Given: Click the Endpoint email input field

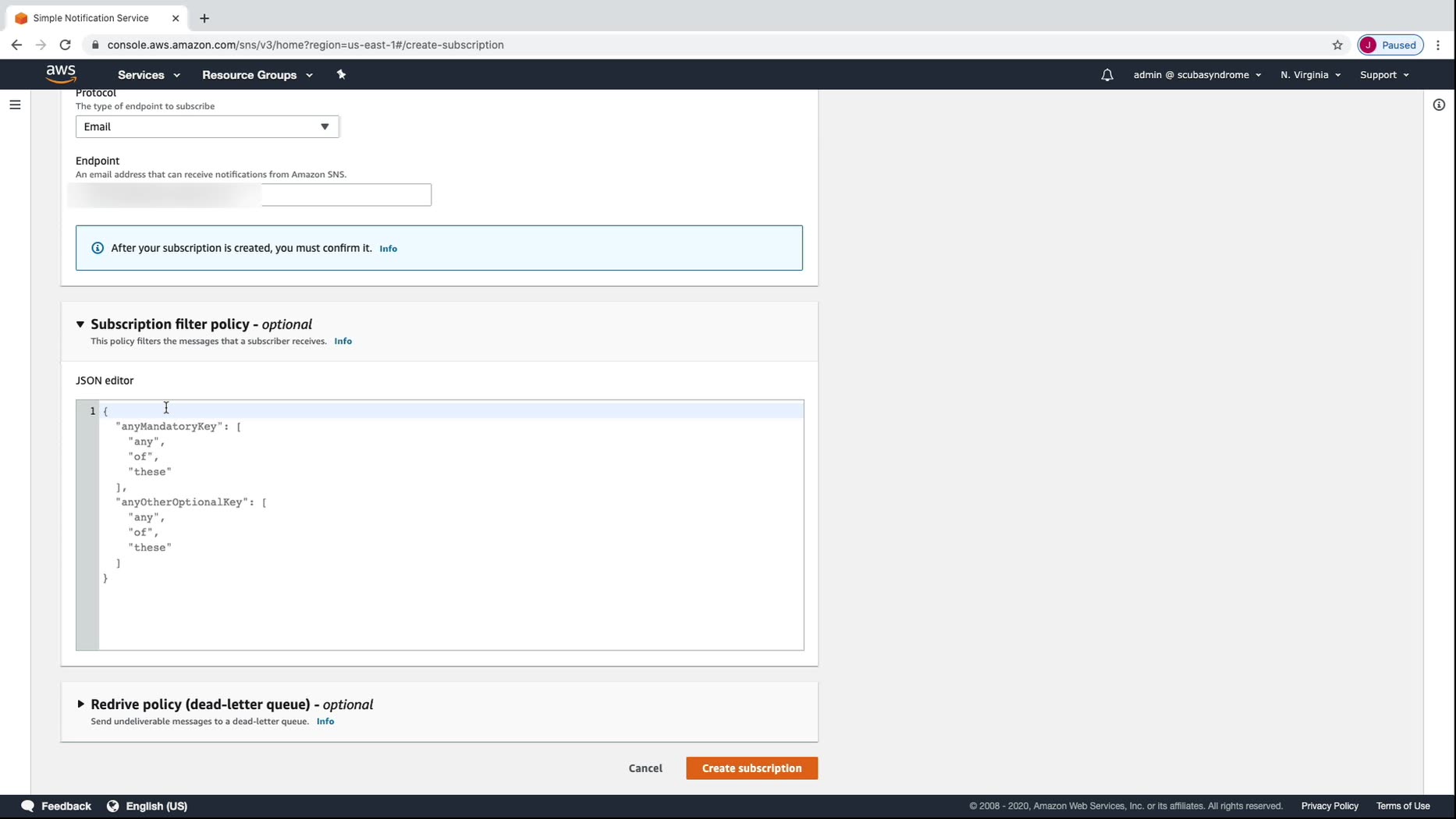Looking at the screenshot, I should 254,195.
